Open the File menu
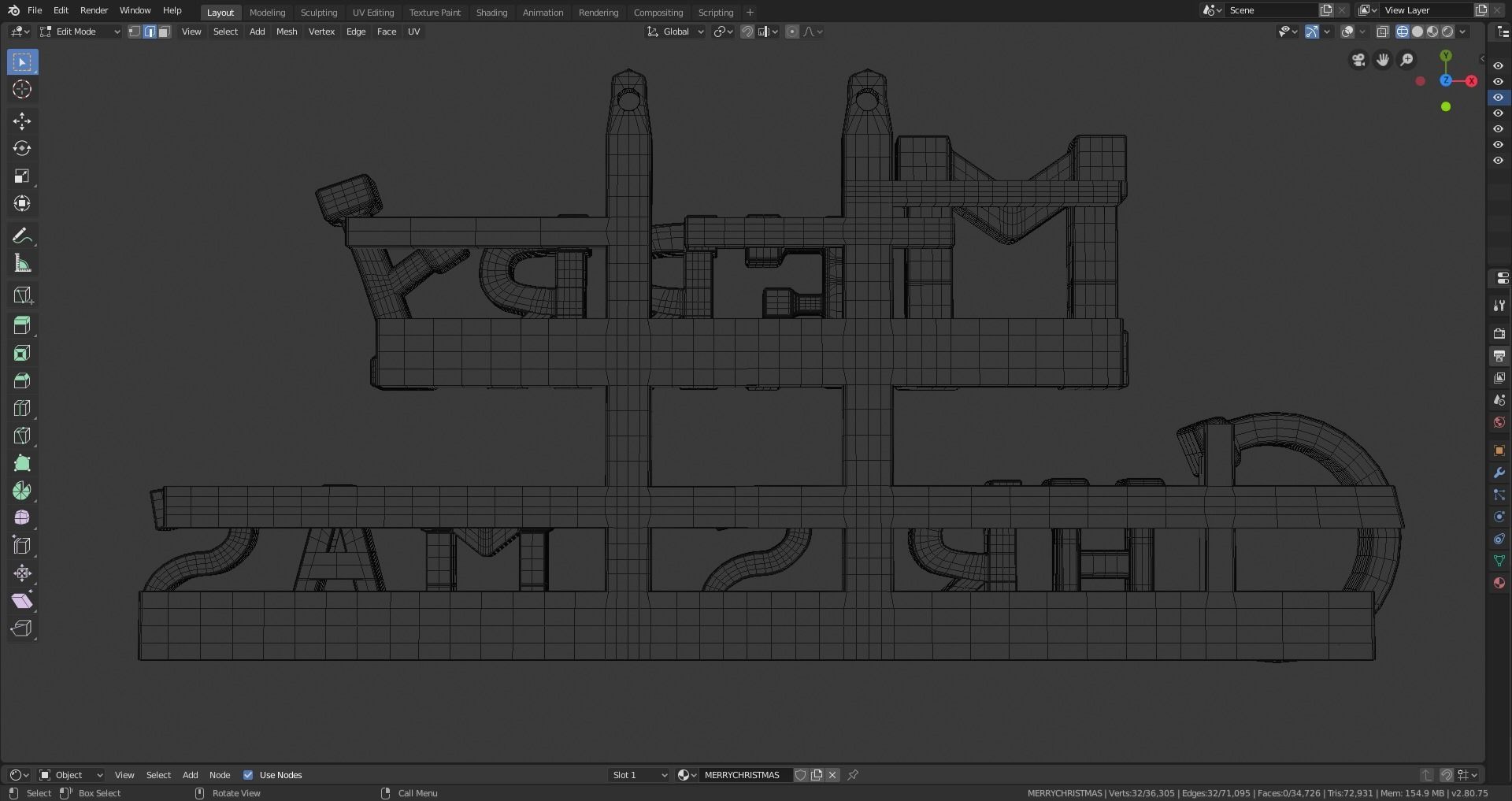The image size is (1512, 801). point(35,10)
